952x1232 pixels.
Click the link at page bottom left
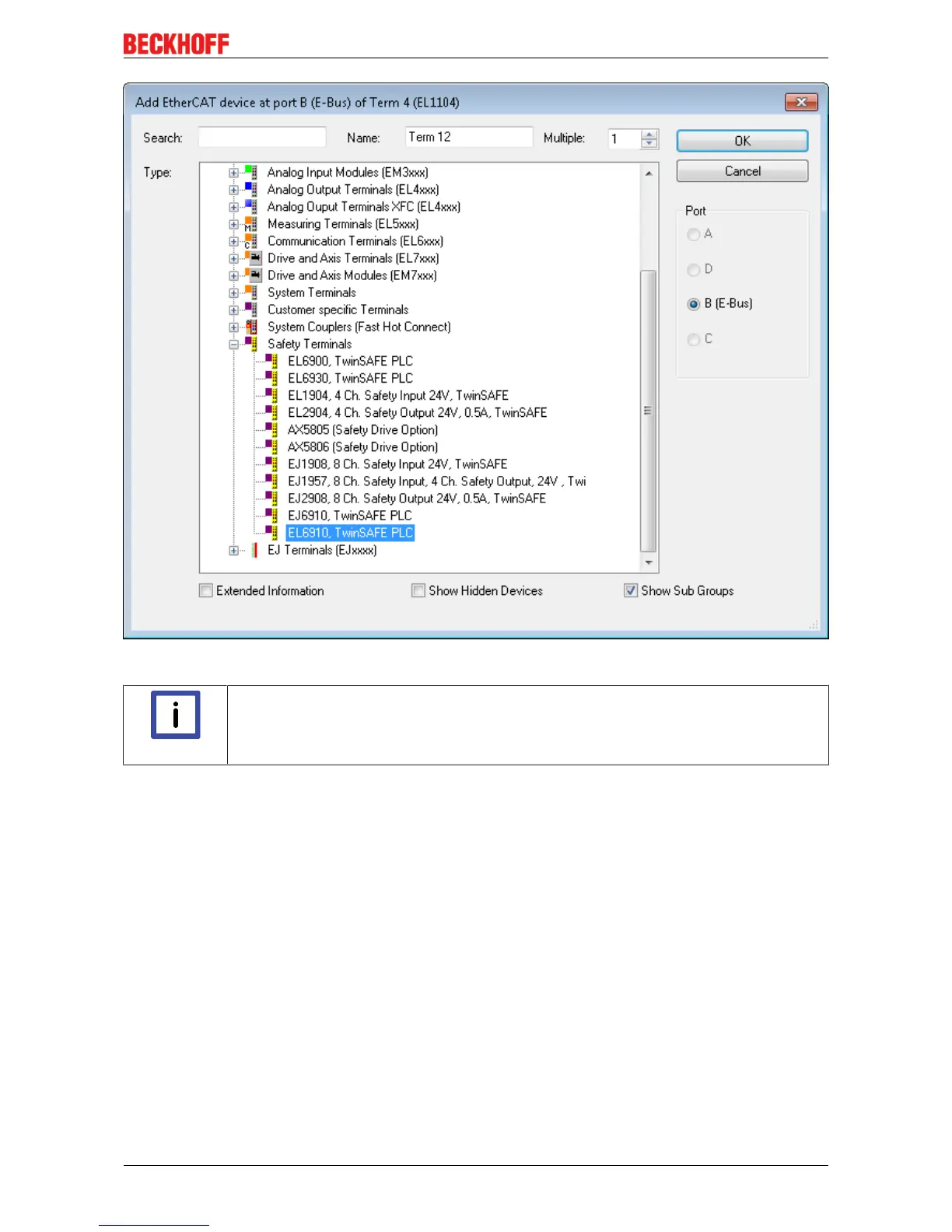pos(154,1224)
